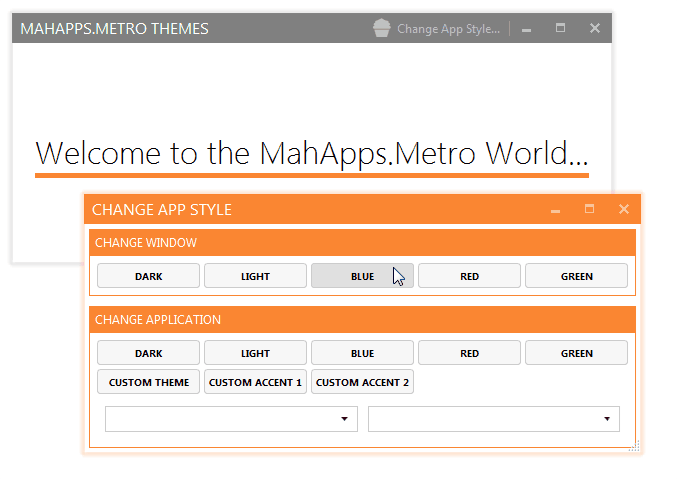Image resolution: width=677 pixels, height=479 pixels.
Task: Minimize the Change App Style dialog
Action: point(556,210)
